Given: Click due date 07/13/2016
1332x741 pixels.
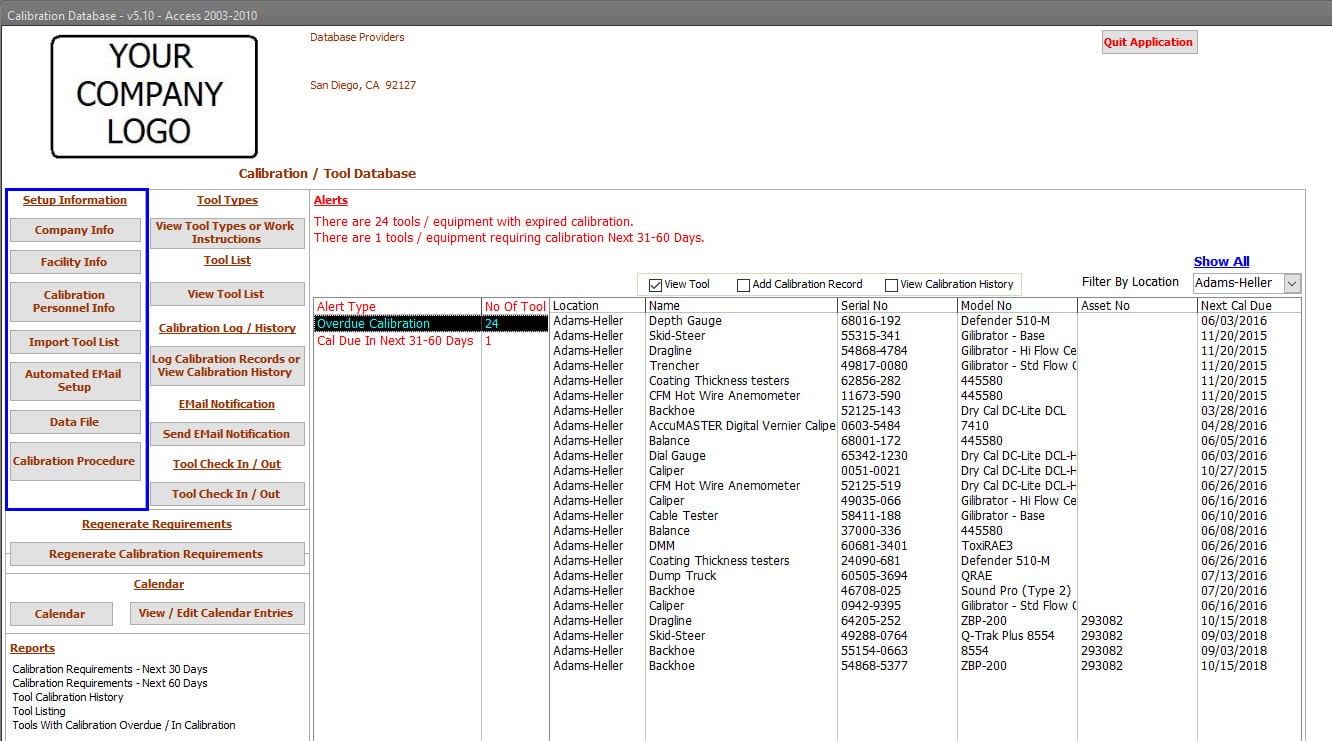Looking at the screenshot, I should click(1234, 576).
